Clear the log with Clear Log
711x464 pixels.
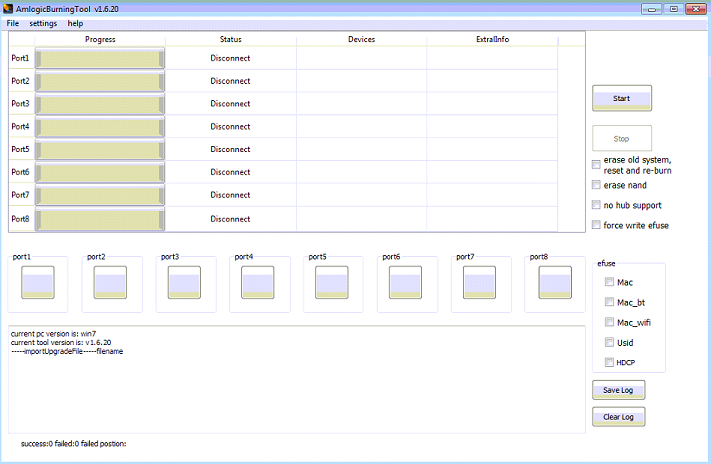[618, 417]
